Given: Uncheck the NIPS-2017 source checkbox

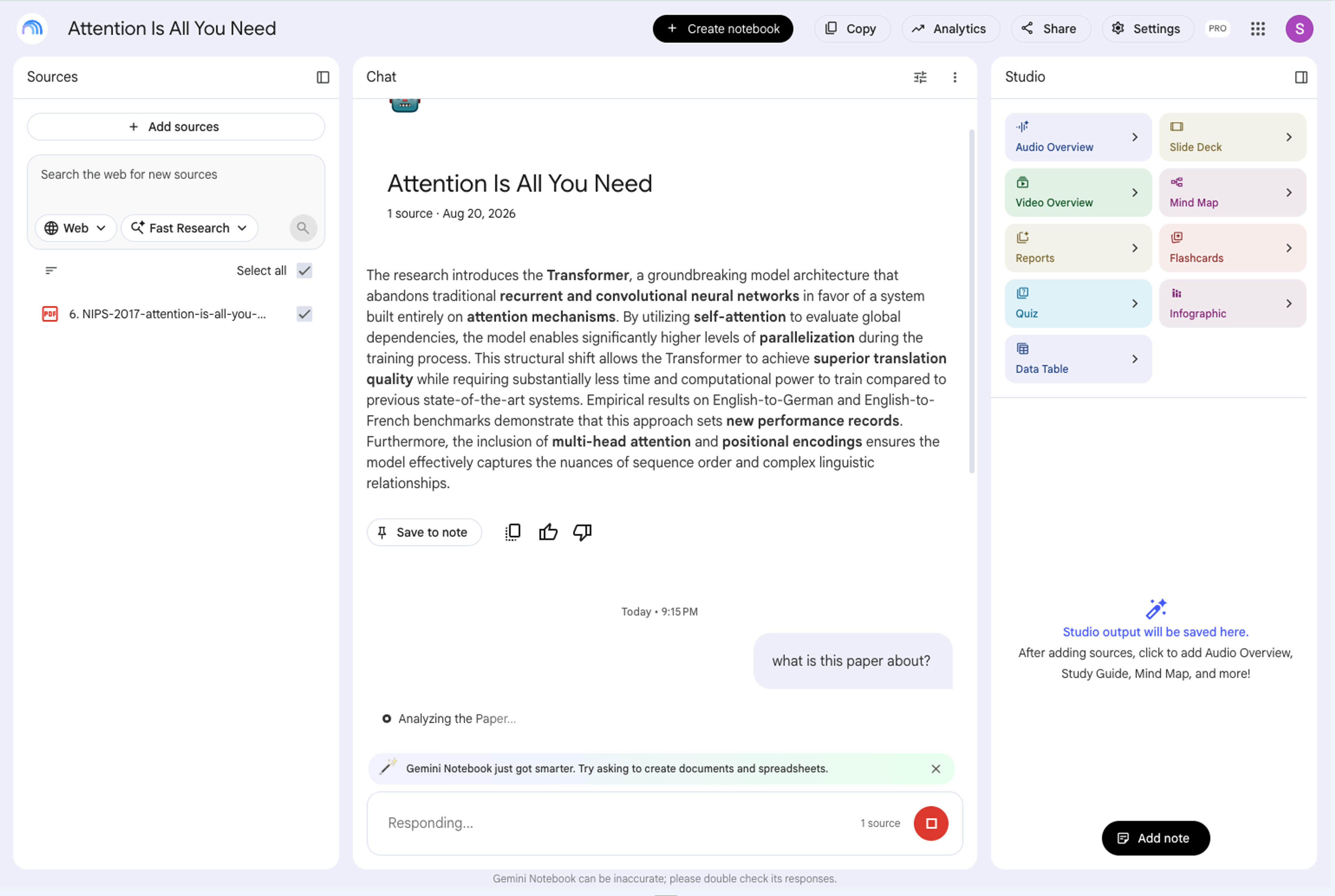Looking at the screenshot, I should 305,314.
